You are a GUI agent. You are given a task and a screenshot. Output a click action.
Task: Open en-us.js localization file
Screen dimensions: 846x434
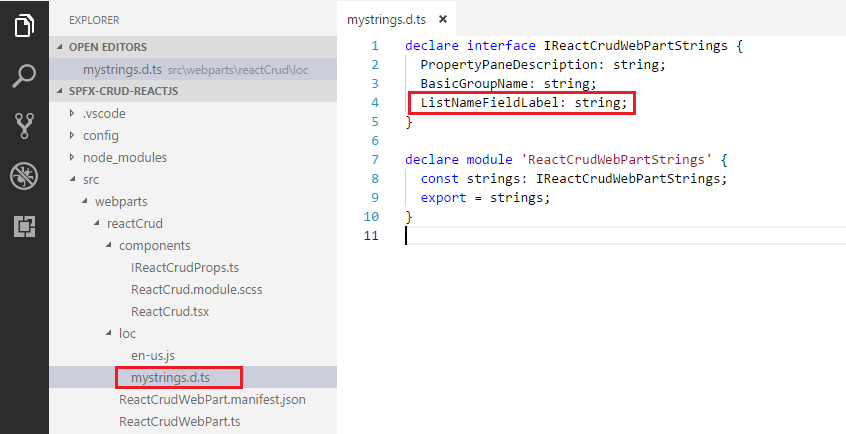click(x=153, y=355)
